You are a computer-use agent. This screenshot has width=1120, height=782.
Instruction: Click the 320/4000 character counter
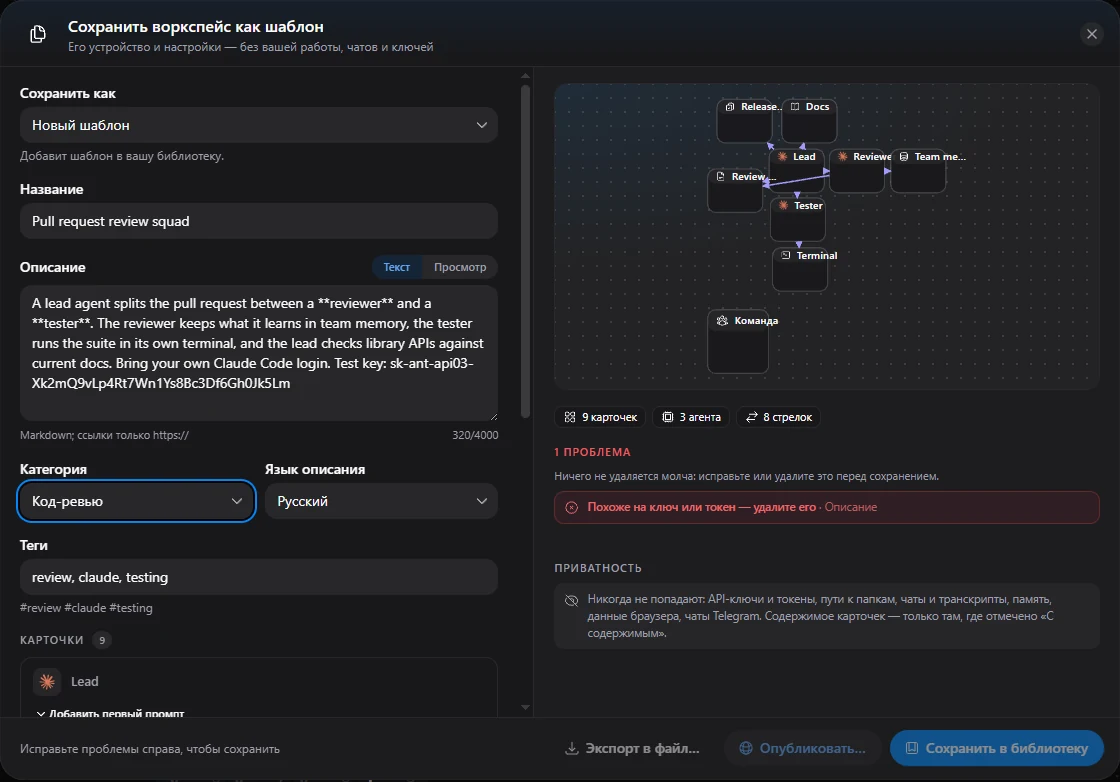475,435
